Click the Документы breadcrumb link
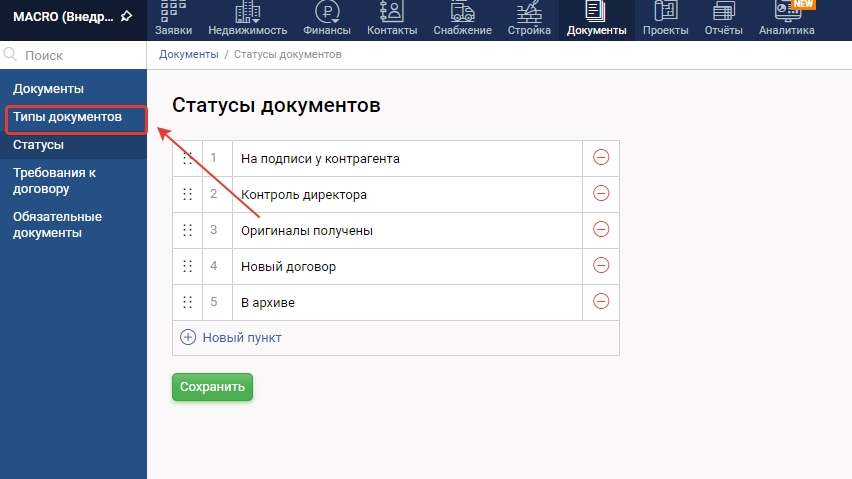The width and height of the screenshot is (852, 479). (x=188, y=54)
